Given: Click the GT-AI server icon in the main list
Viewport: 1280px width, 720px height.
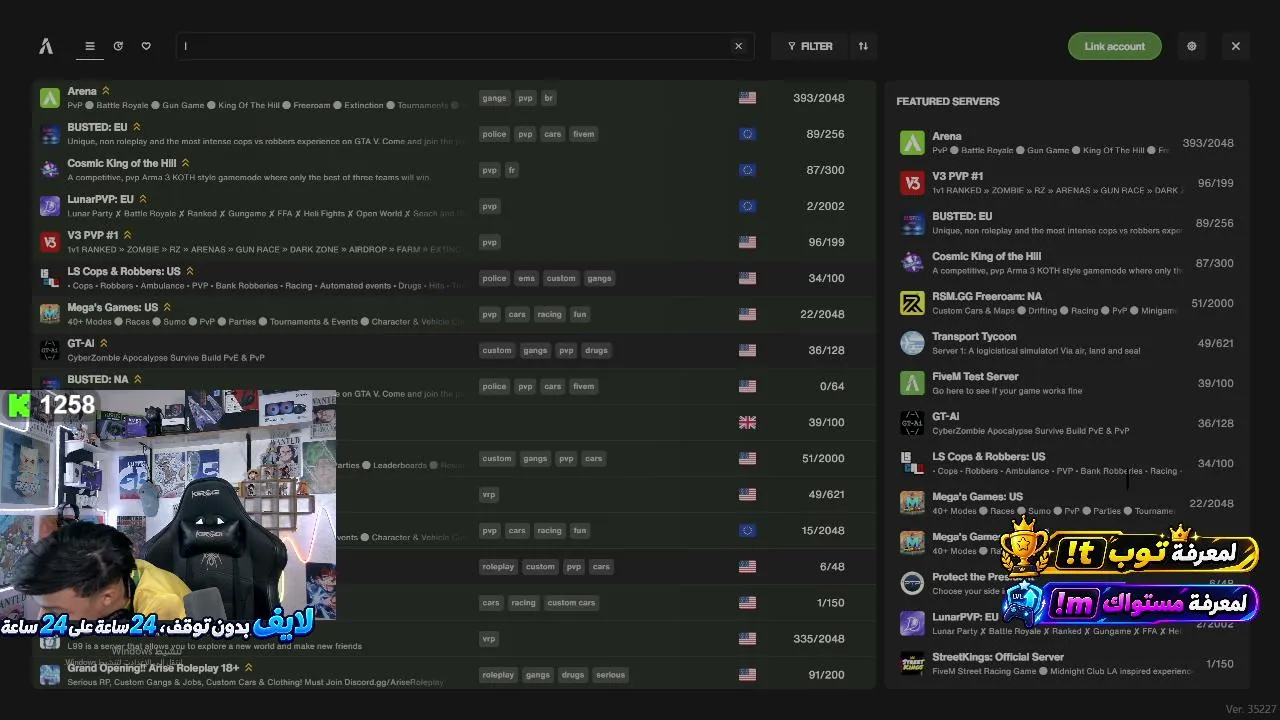Looking at the screenshot, I should click(50, 350).
